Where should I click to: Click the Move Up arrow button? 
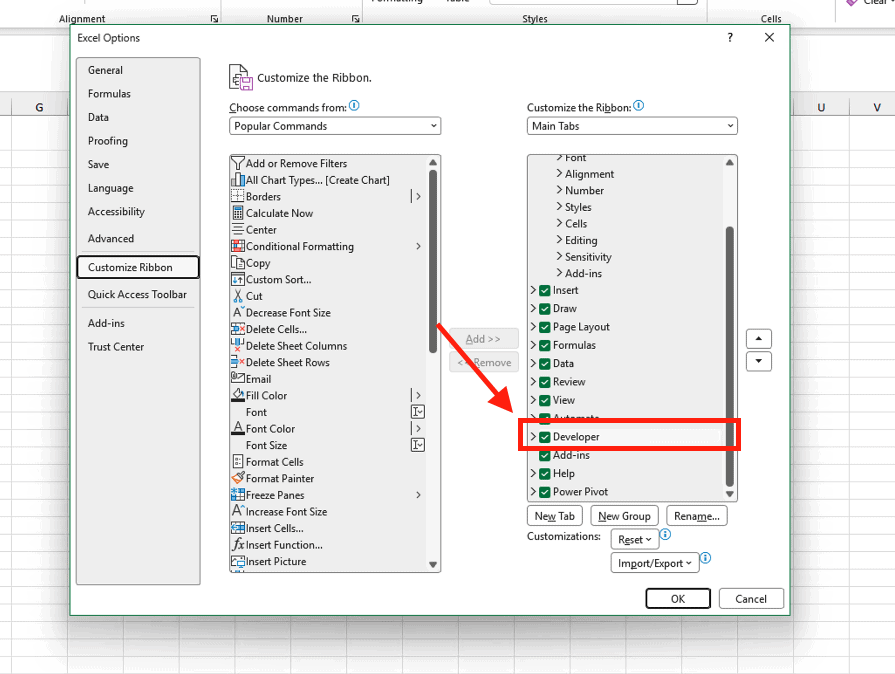(759, 339)
